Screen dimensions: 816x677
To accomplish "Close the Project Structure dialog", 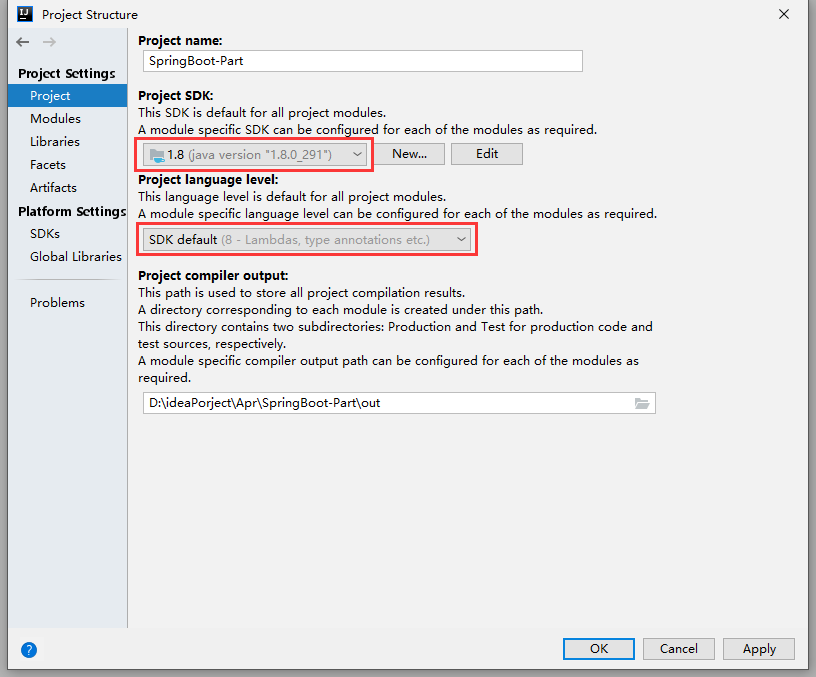I will pyautogui.click(x=784, y=14).
